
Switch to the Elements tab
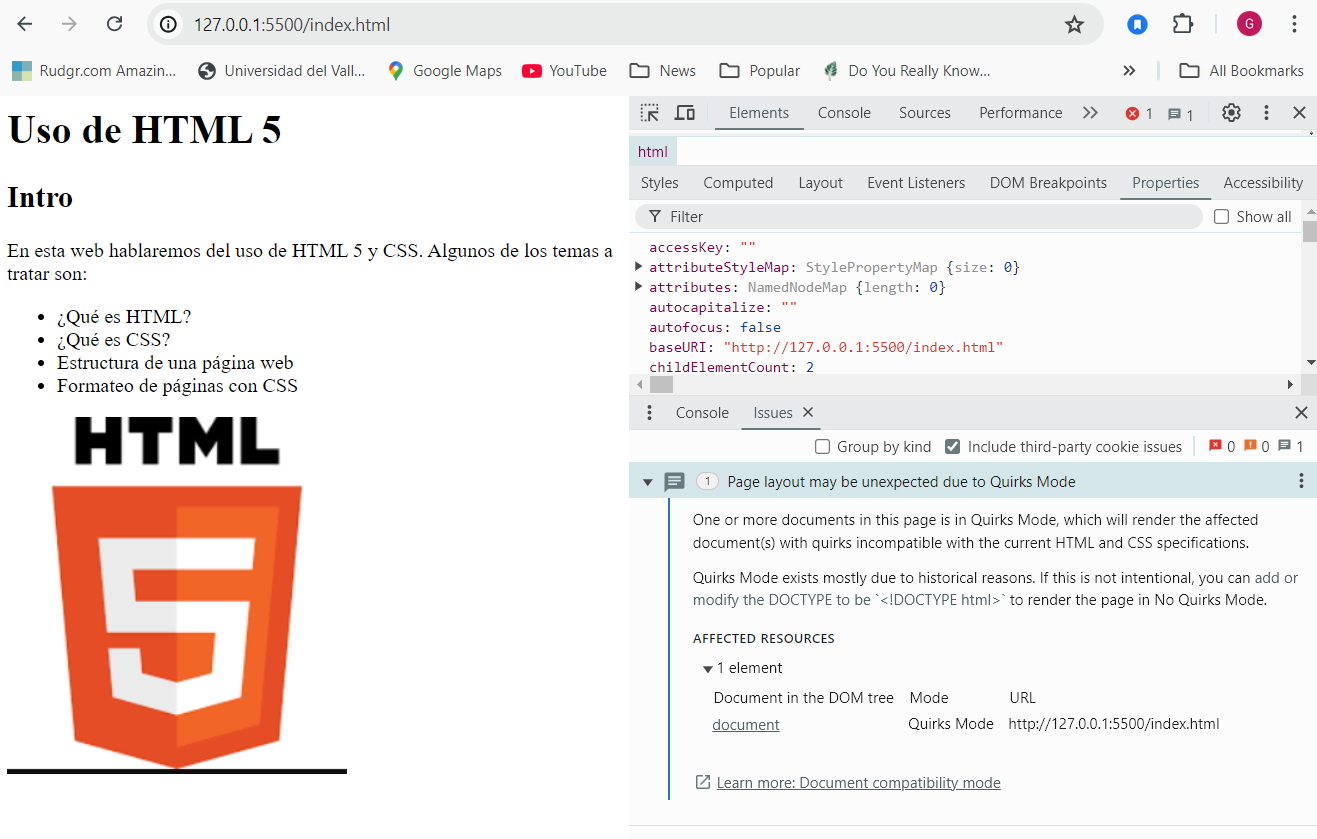[759, 113]
